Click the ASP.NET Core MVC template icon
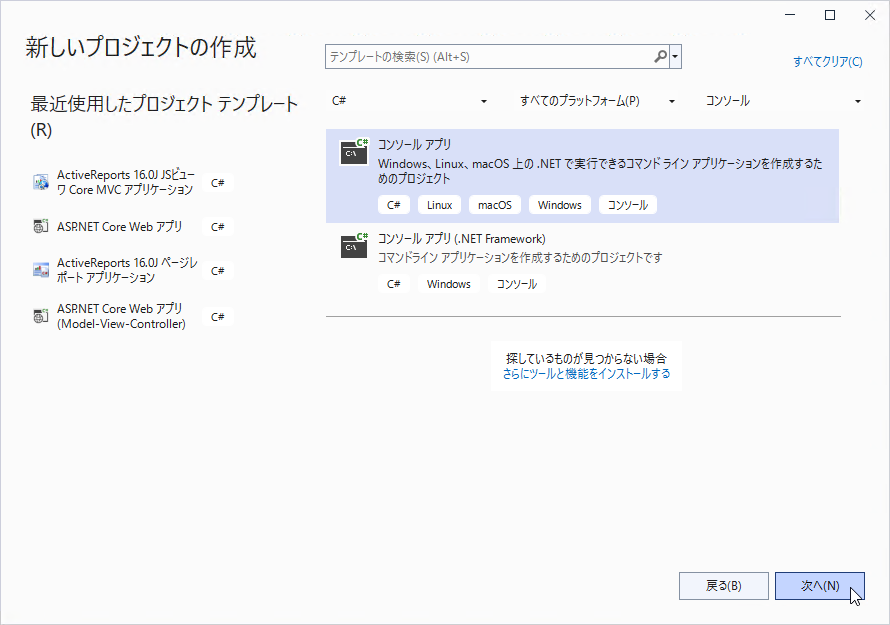The height and width of the screenshot is (625, 890). [41, 316]
